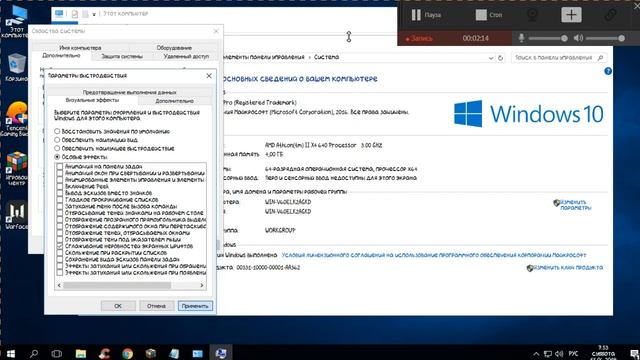The width and height of the screenshot is (640, 360).
Task: Select Восстановить значения по умолчанию radio
Action: click(x=57, y=131)
